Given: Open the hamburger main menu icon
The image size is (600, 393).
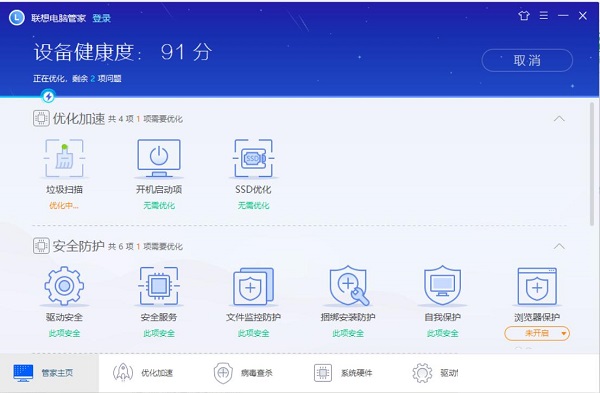Looking at the screenshot, I should tap(543, 16).
